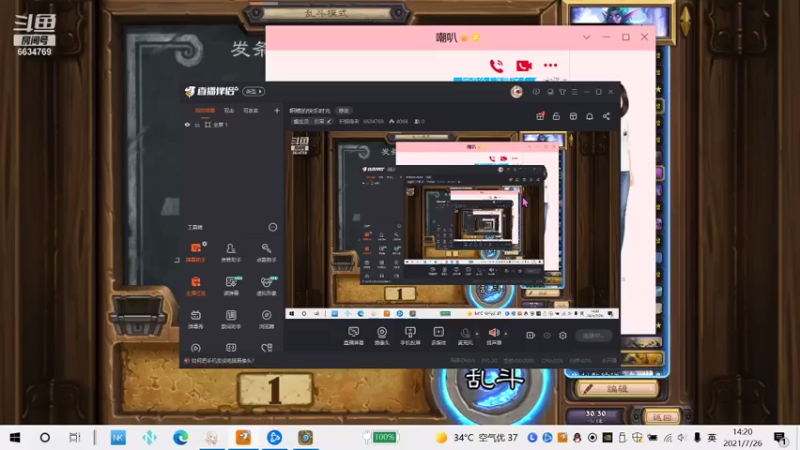Viewport: 800px width, 450px height.
Task: Add a new scene with plus button
Action: tap(277, 110)
